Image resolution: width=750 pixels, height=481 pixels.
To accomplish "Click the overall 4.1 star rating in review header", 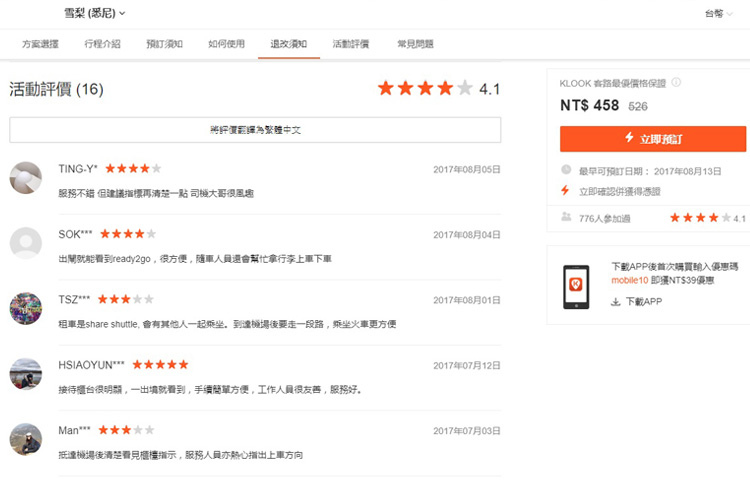I will point(438,88).
